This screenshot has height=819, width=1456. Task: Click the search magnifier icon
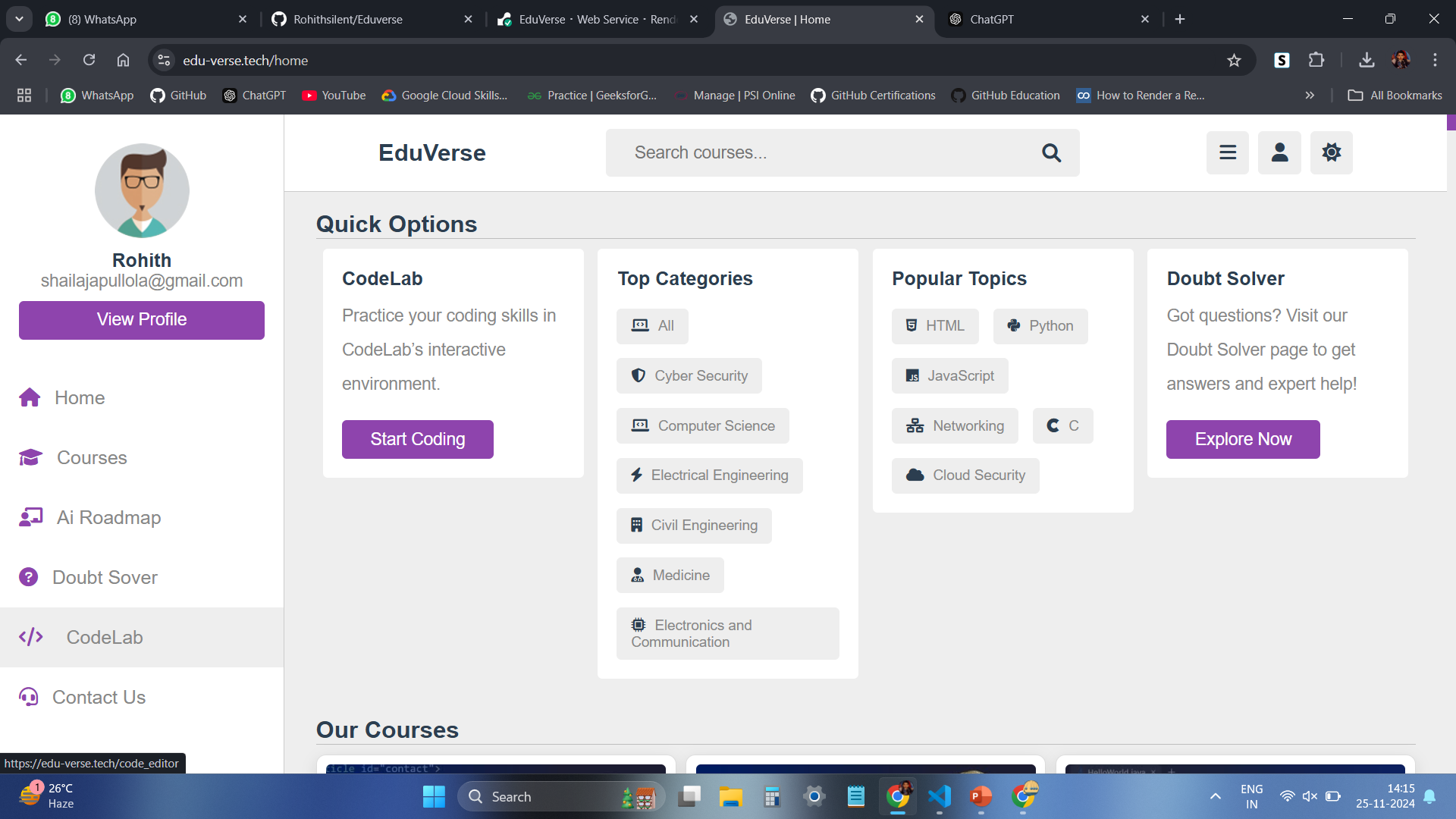tap(1051, 152)
